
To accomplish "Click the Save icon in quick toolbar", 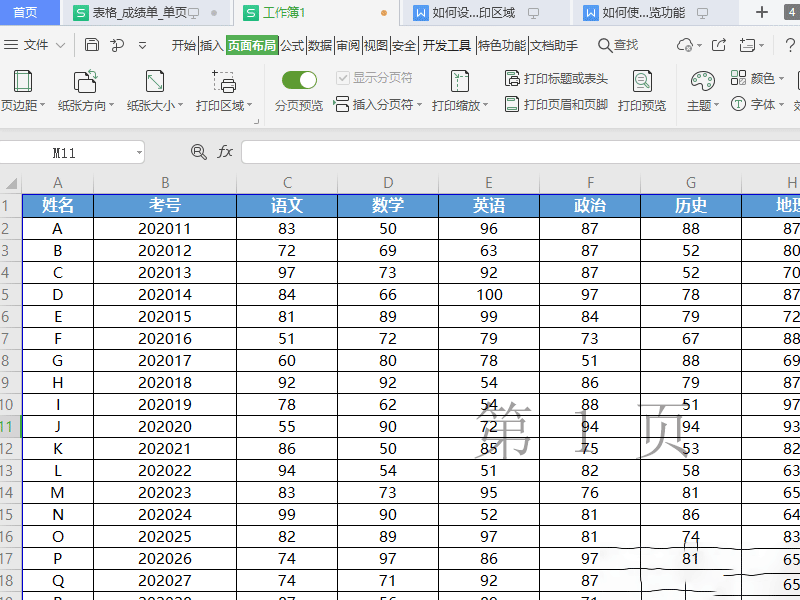I will pos(92,45).
